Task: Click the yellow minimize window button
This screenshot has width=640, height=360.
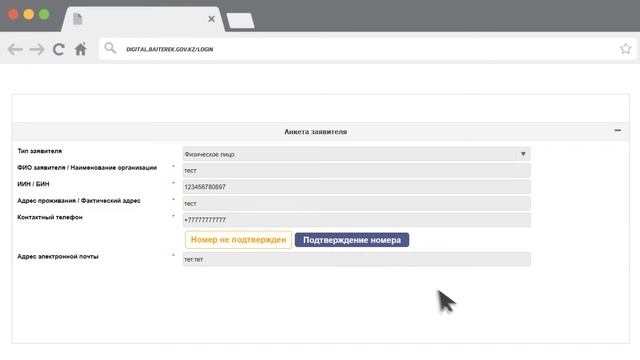Action: coord(29,15)
